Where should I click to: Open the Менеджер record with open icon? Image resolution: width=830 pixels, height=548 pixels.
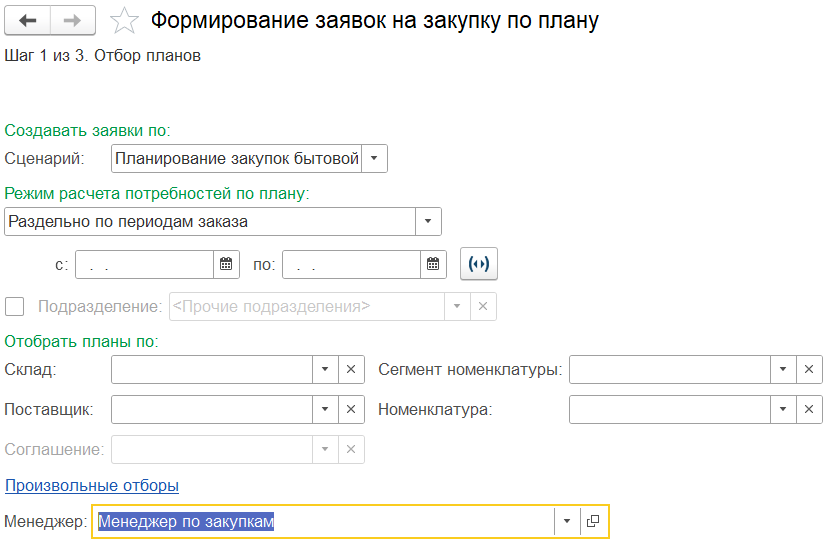tap(593, 521)
